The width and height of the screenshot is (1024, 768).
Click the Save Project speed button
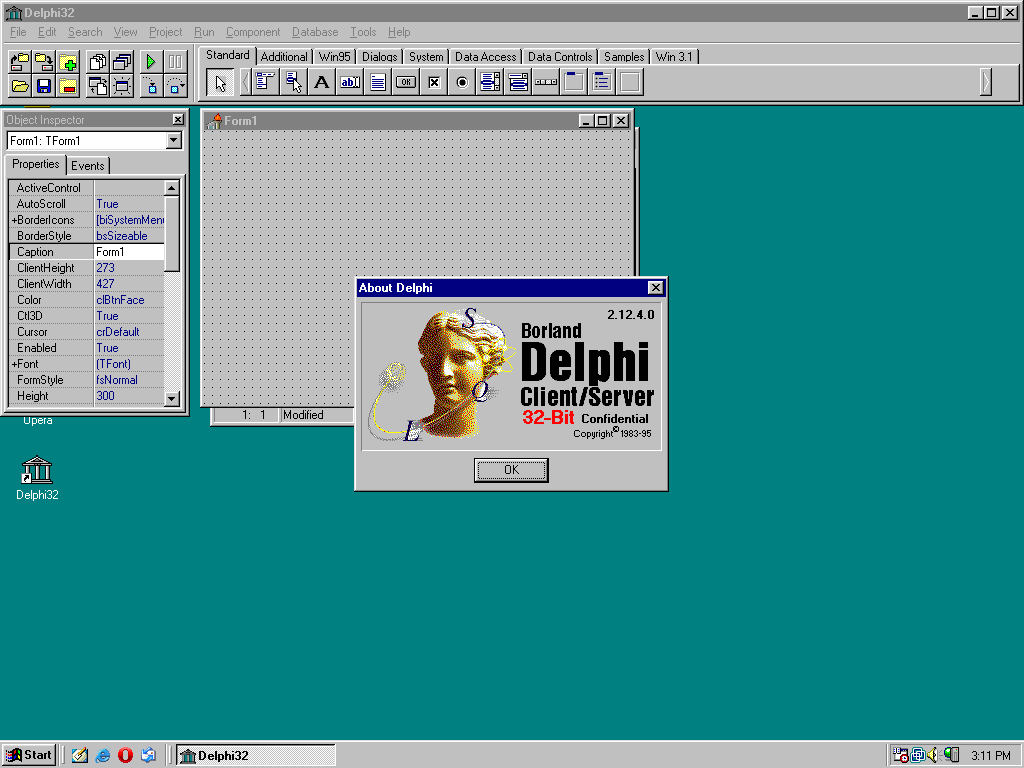[x=44, y=62]
